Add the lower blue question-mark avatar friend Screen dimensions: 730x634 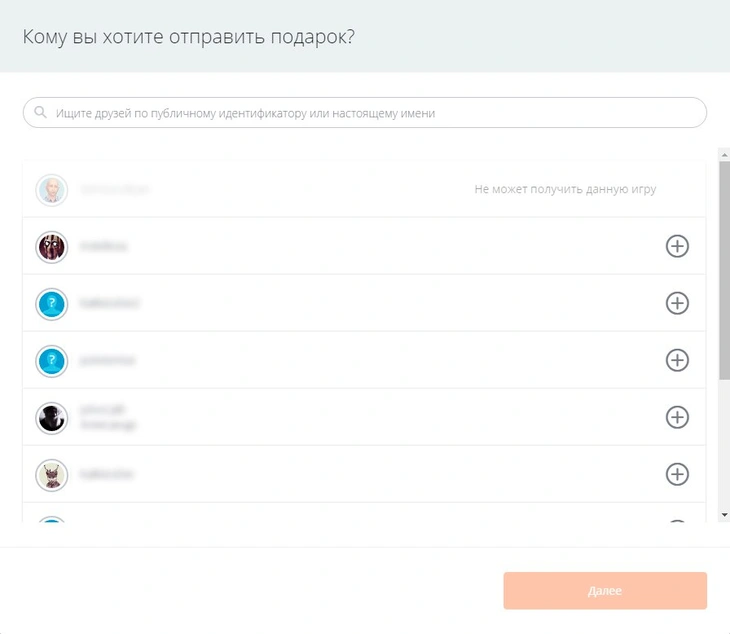click(x=677, y=360)
